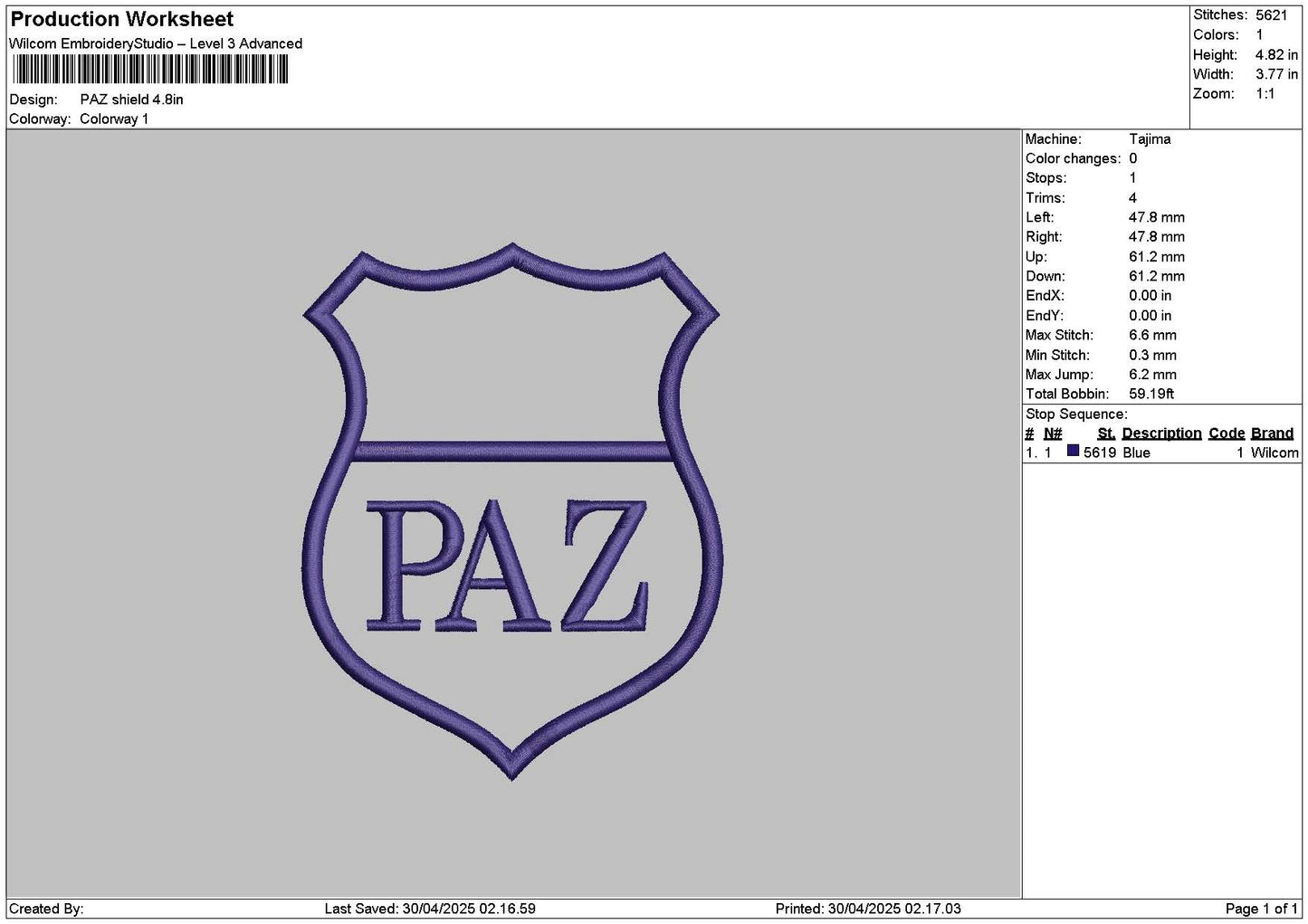Click the N# column header
This screenshot has width=1308, height=924.
click(x=1053, y=433)
